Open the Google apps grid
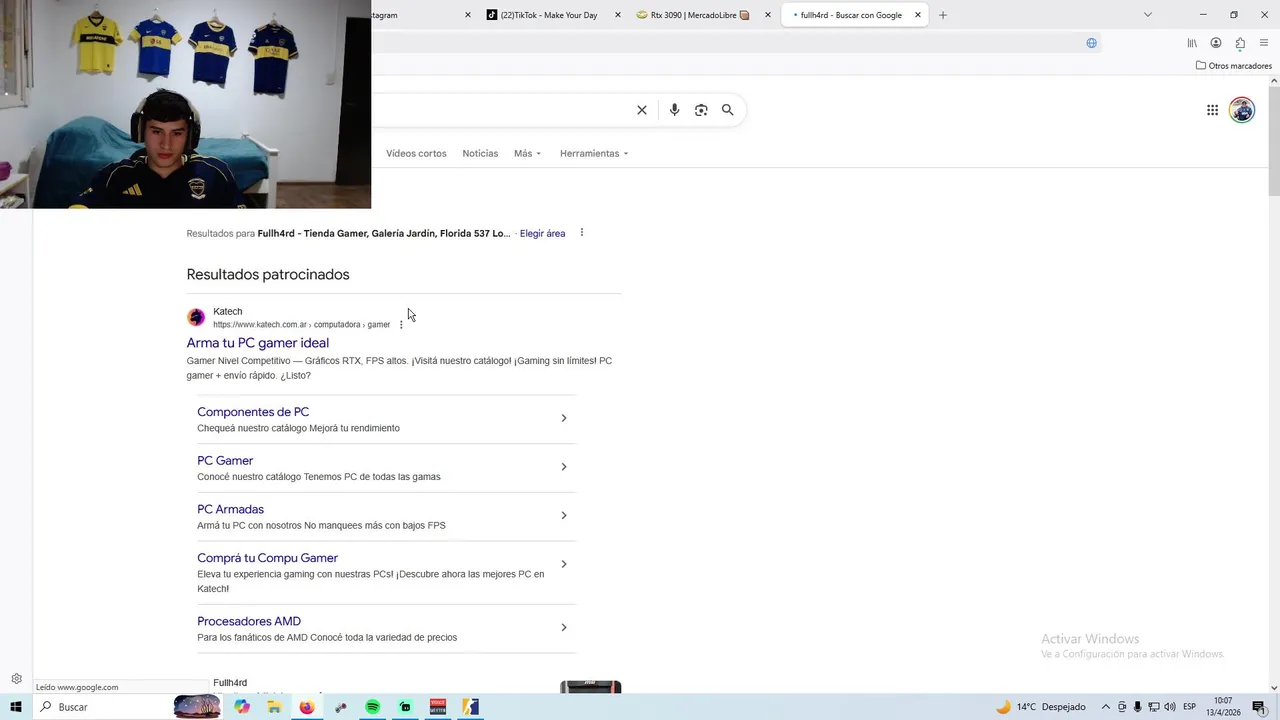The image size is (1280, 720). point(1212,110)
